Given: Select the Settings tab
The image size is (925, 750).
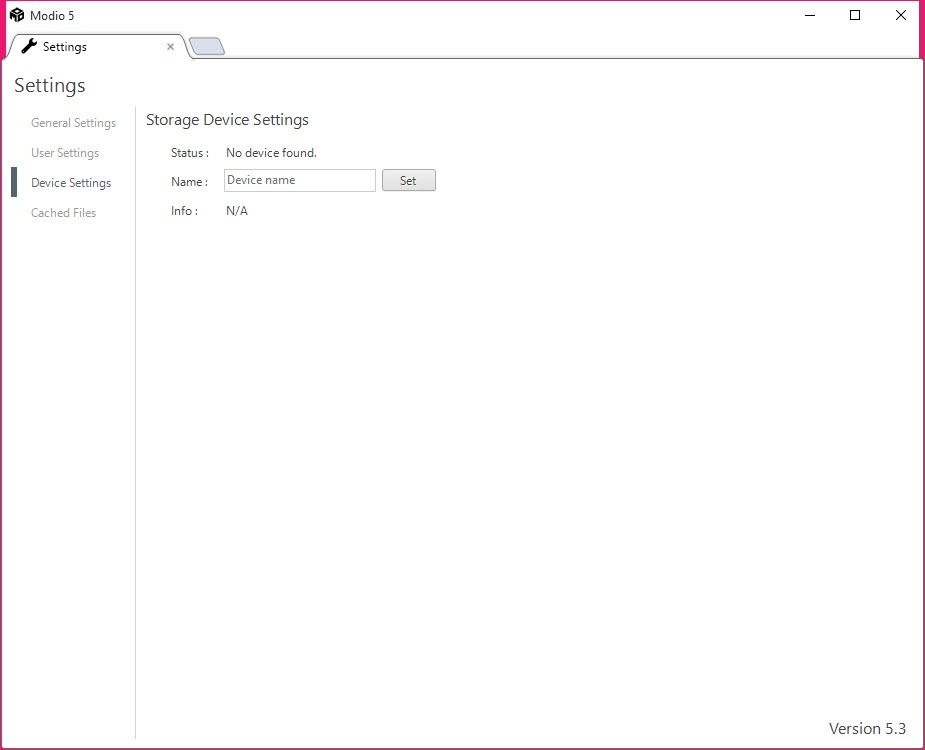Looking at the screenshot, I should 97,47.
